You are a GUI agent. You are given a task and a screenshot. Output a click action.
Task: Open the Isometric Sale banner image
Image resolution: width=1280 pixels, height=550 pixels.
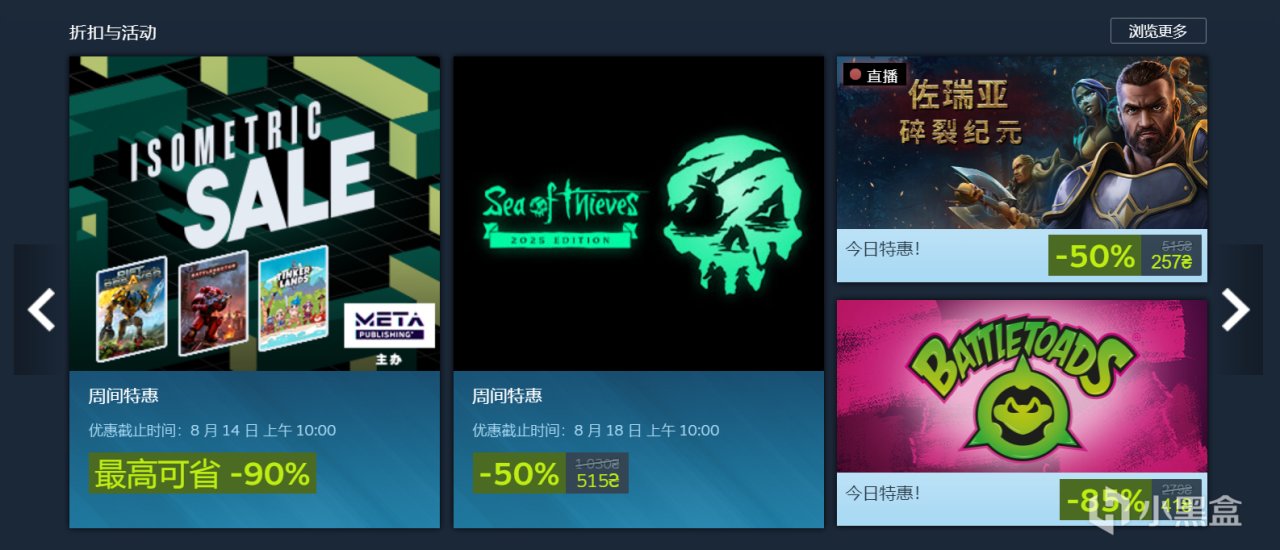pos(254,214)
